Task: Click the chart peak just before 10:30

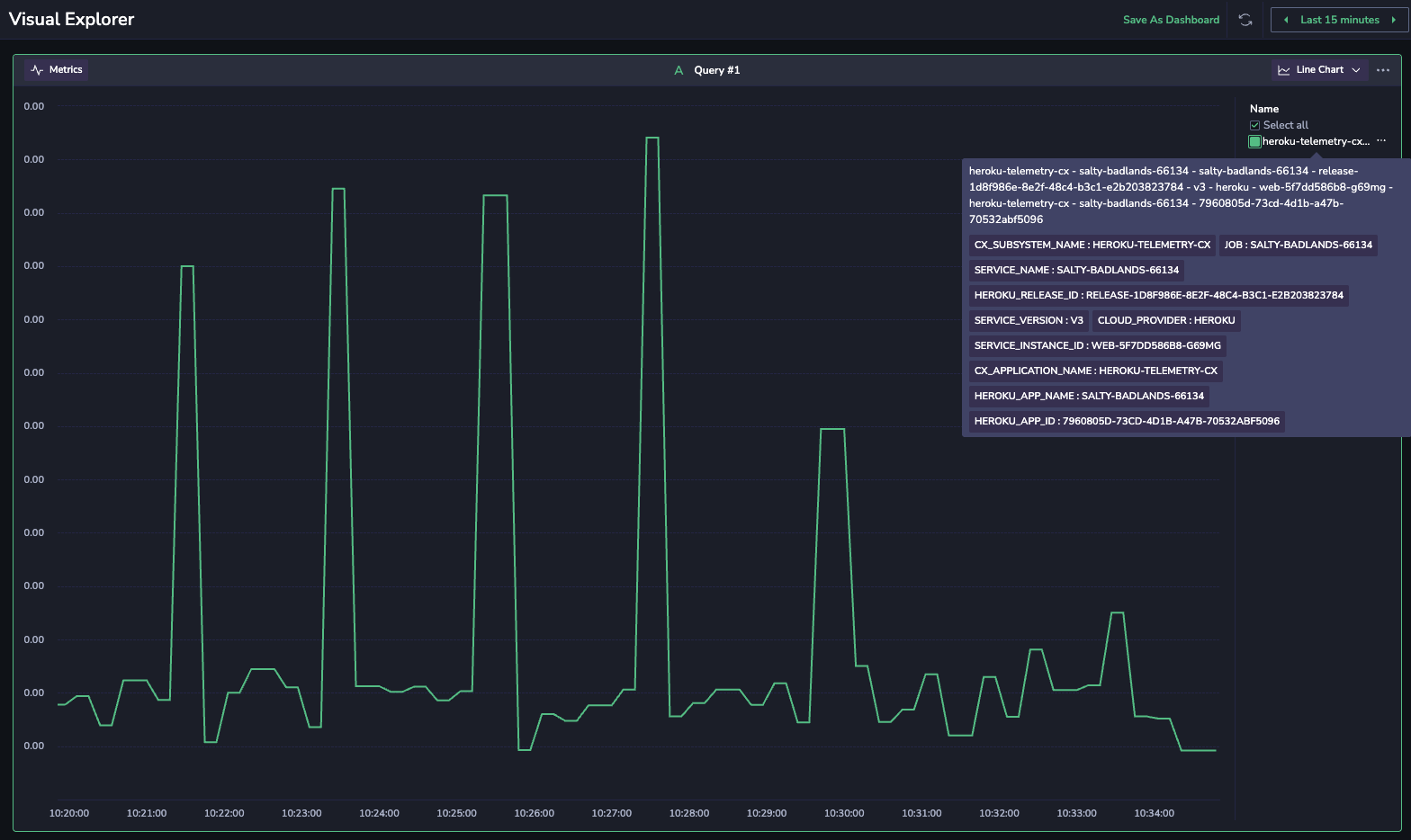Action: pyautogui.click(x=832, y=429)
